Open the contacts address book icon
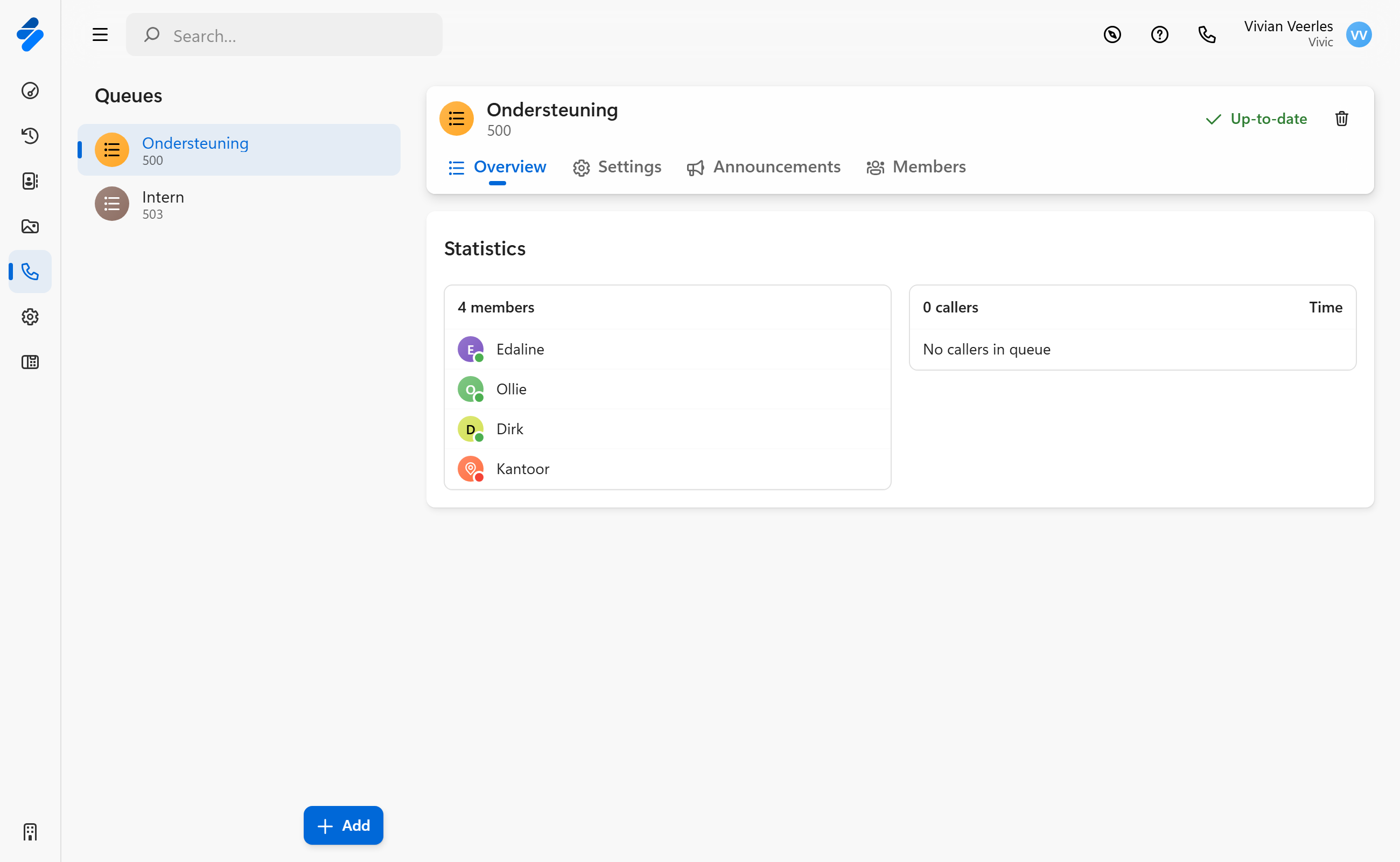This screenshot has width=1400, height=862. (30, 180)
